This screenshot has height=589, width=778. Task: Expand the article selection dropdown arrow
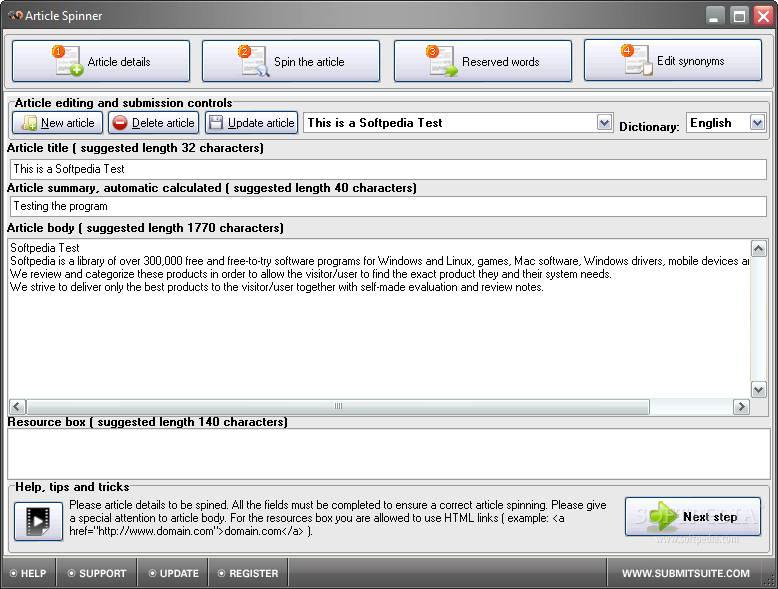[604, 122]
